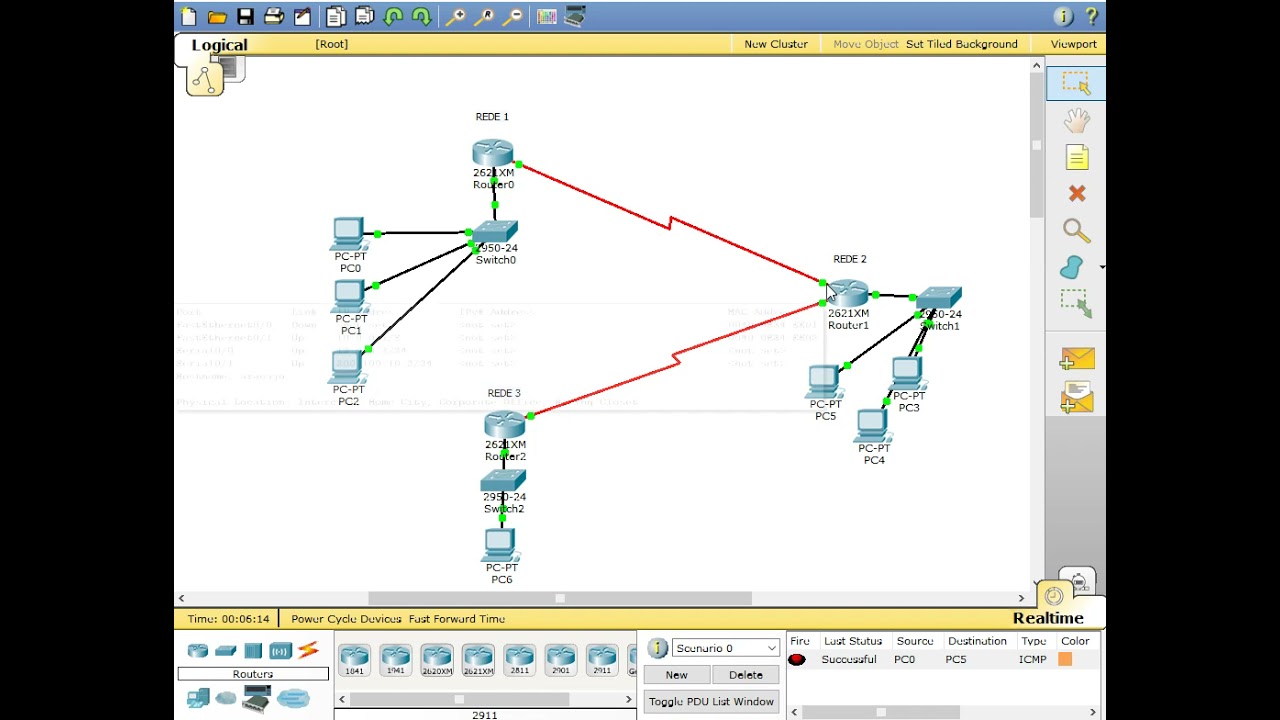Click Set Tiled Background
Screen dimensions: 1280x720
pos(962,44)
